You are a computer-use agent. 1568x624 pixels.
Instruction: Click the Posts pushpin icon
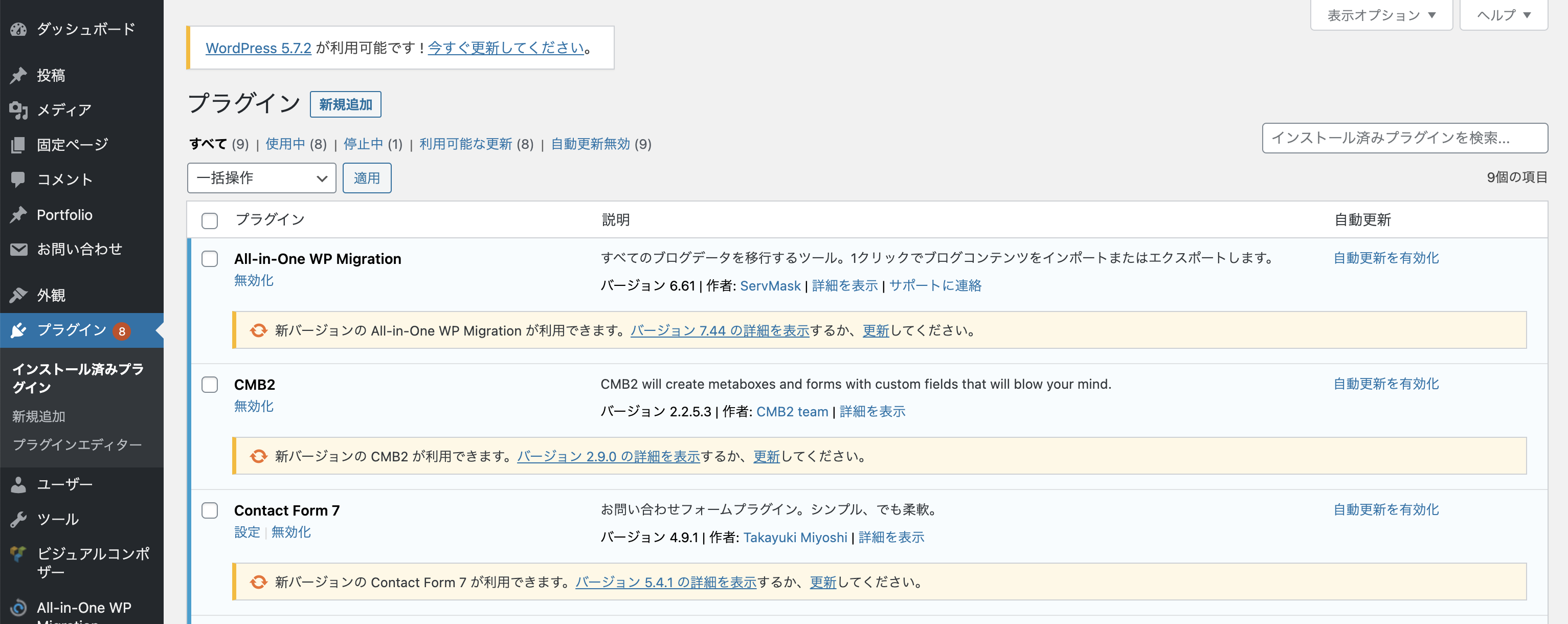pos(18,76)
